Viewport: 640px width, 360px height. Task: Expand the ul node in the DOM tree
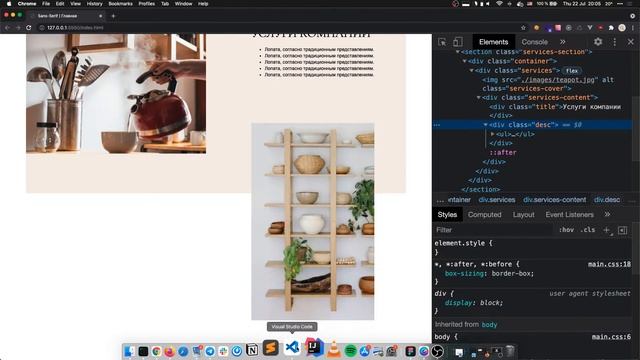[x=493, y=134]
